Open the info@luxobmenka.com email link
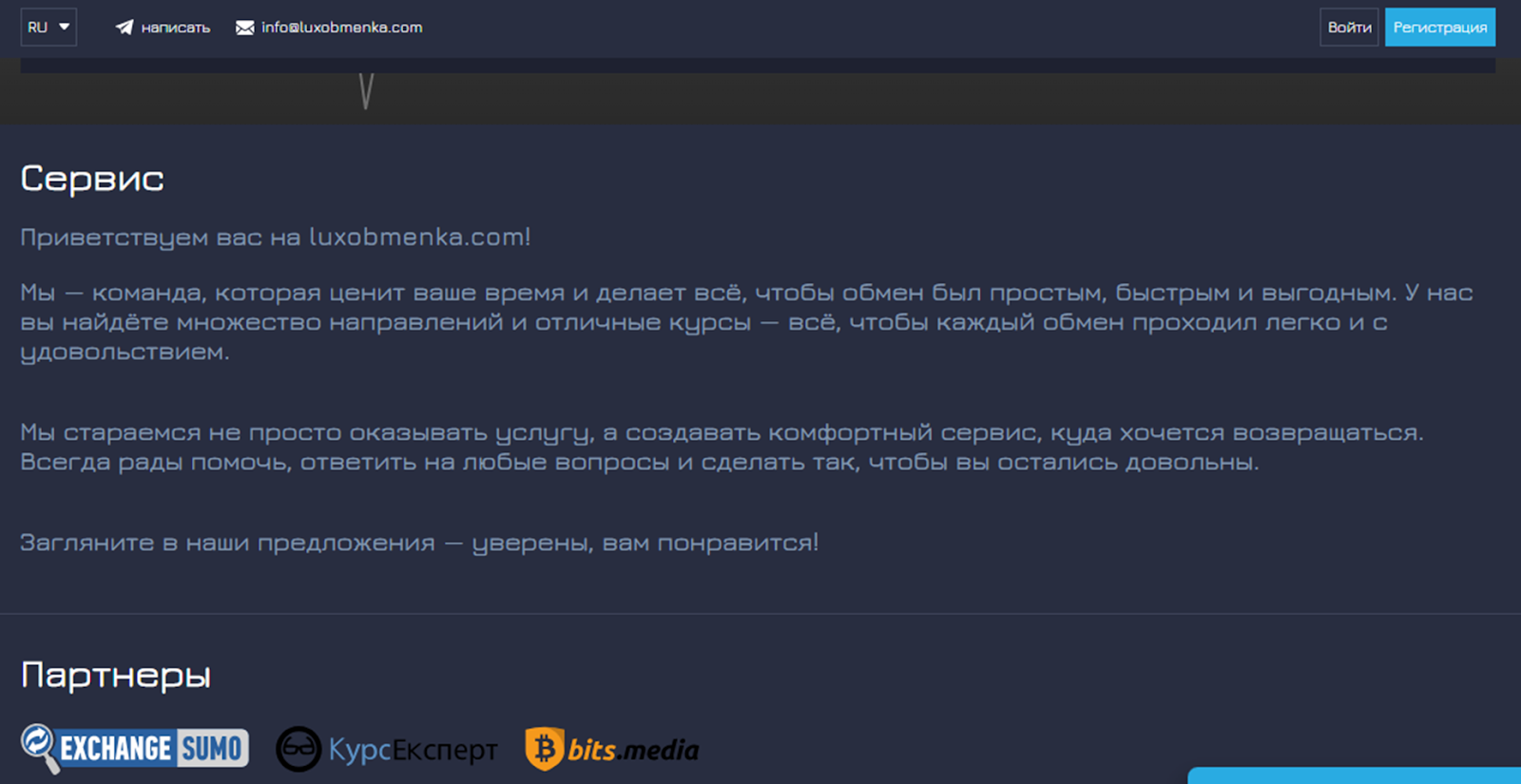1521x784 pixels. click(x=342, y=28)
